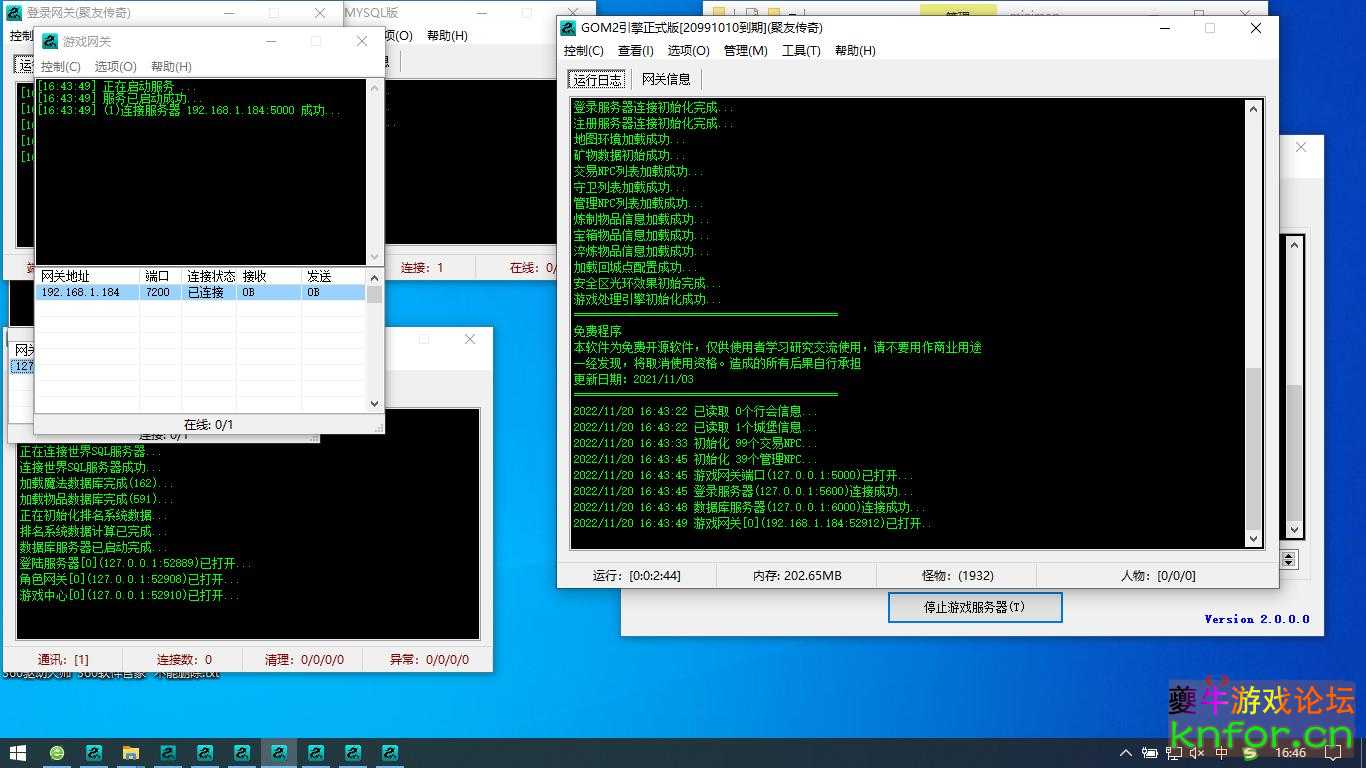Click Version 2.0.0.0 label
Viewport: 1366px width, 768px height.
(1257, 619)
